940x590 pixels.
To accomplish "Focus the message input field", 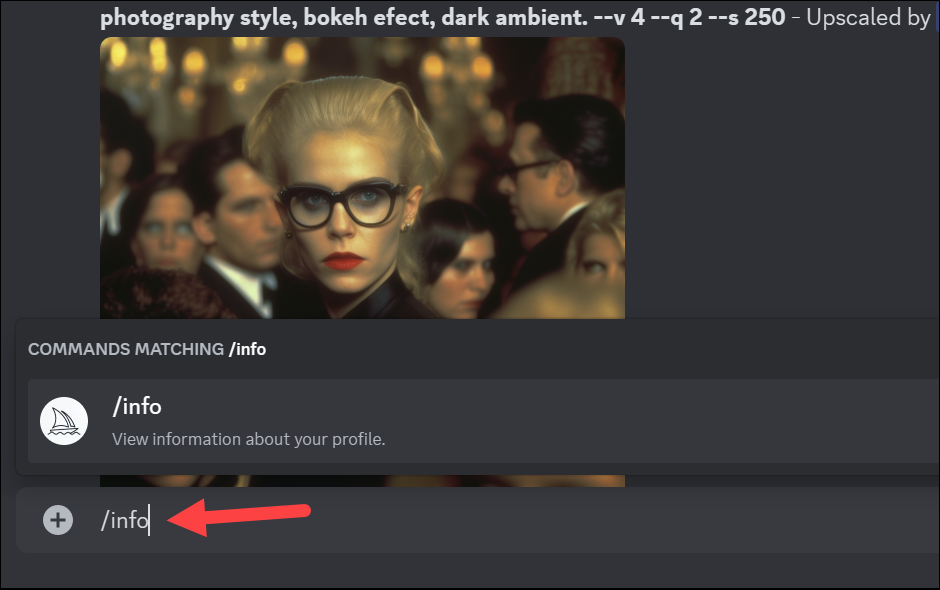I will pos(478,520).
